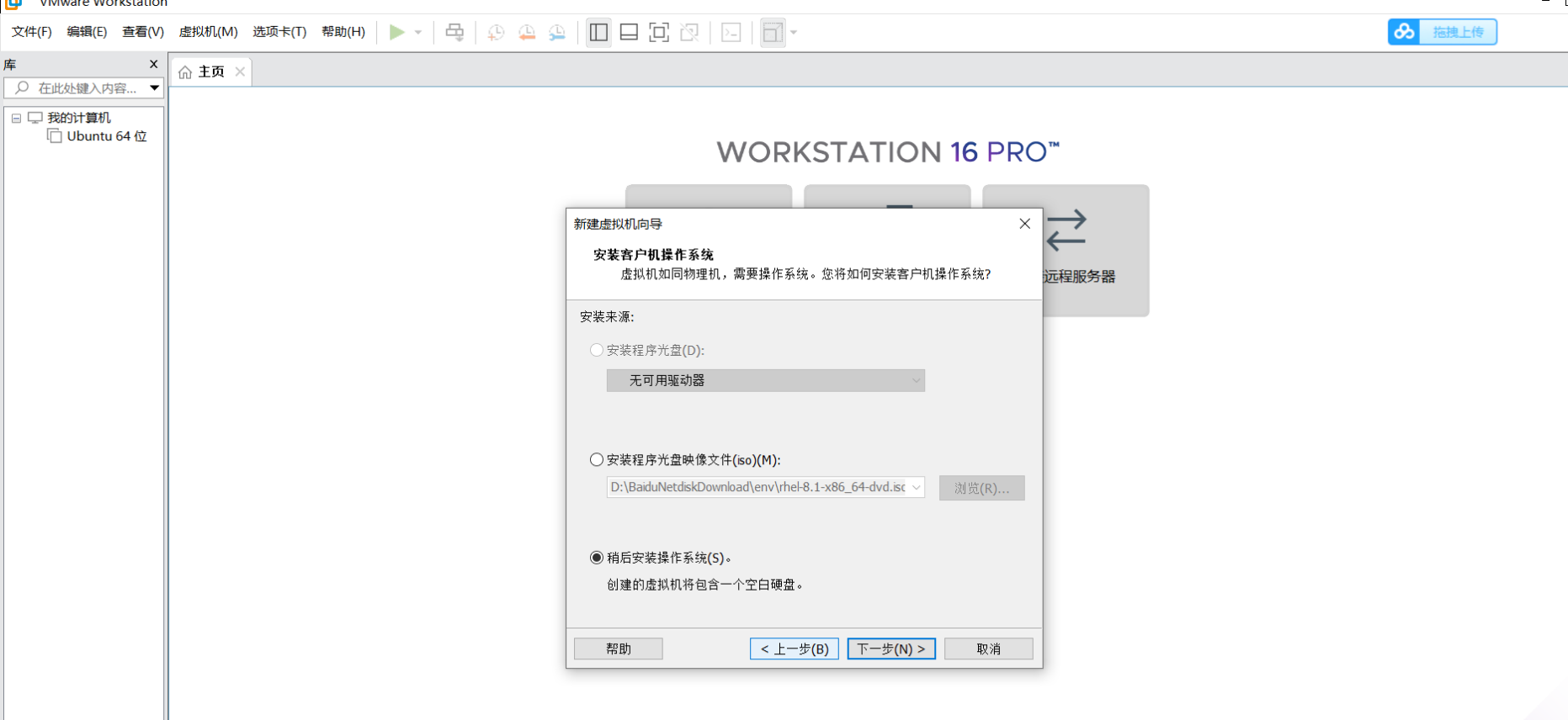Screen dimensions: 1568x720
Task: Click the green power-on play icon
Action: [x=396, y=33]
